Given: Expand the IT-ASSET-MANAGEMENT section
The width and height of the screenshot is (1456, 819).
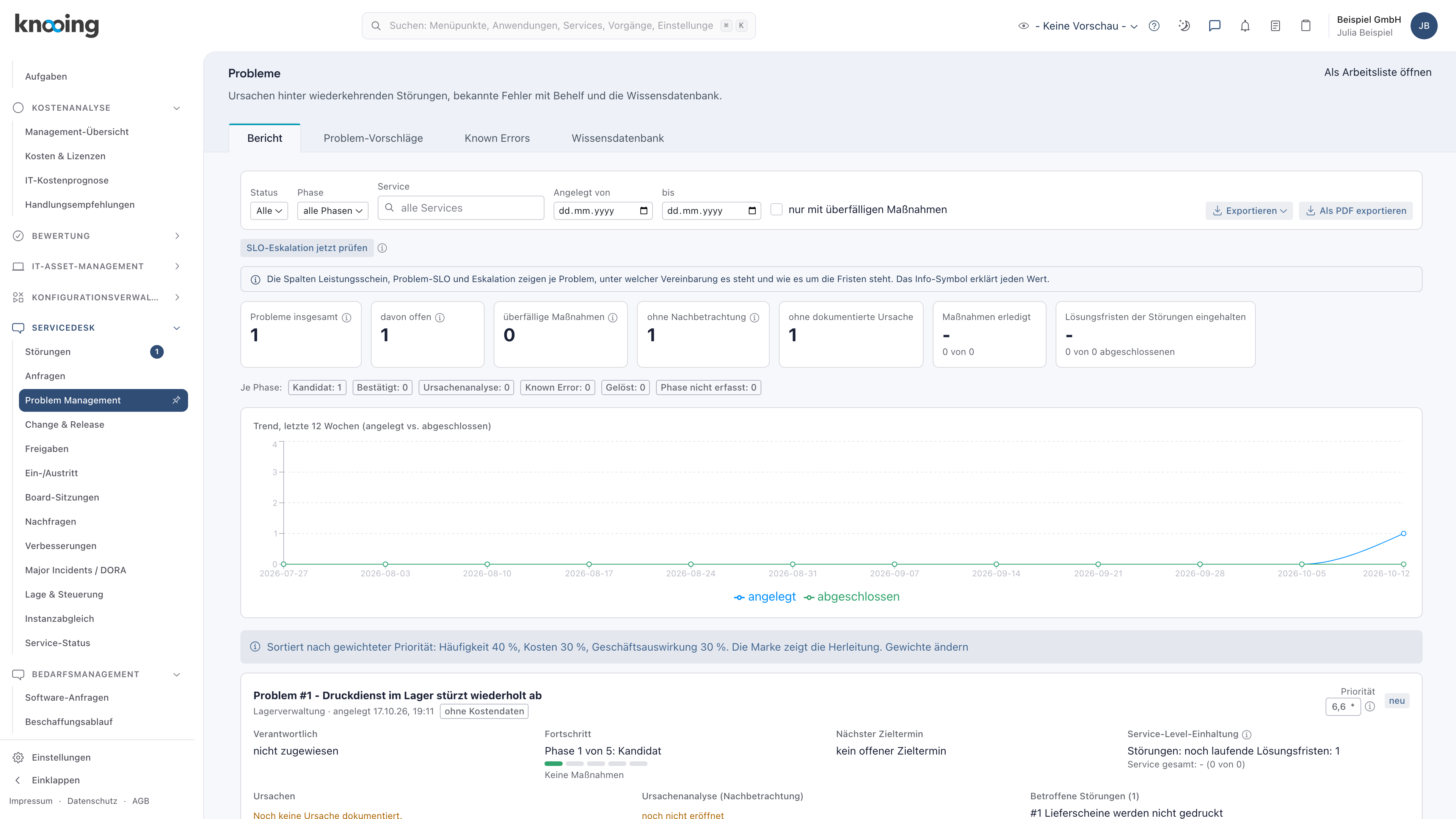Looking at the screenshot, I should 177,266.
